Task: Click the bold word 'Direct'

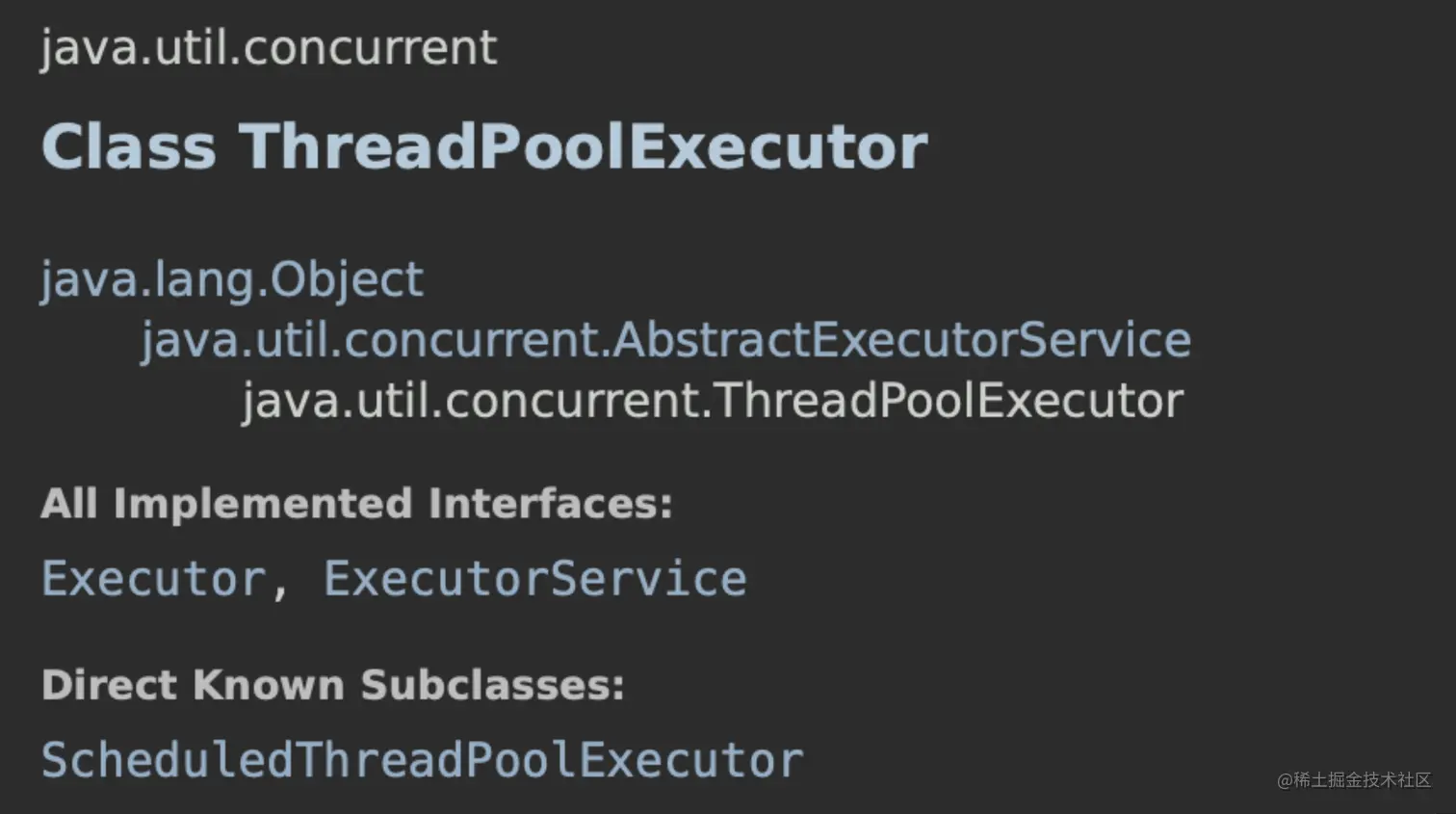Action: tap(109, 685)
